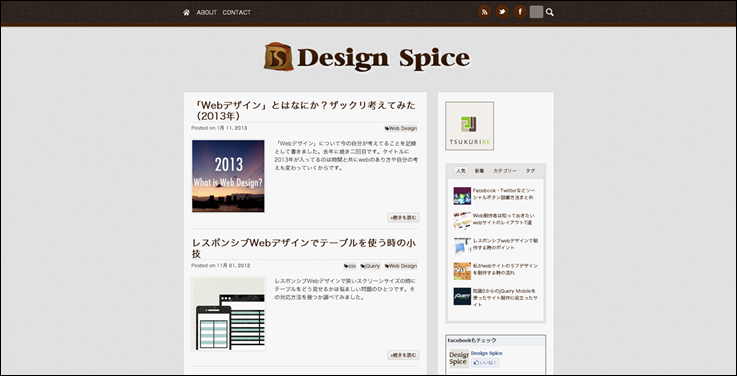Click the Design Spice logo
Image resolution: width=737 pixels, height=376 pixels.
(x=367, y=57)
